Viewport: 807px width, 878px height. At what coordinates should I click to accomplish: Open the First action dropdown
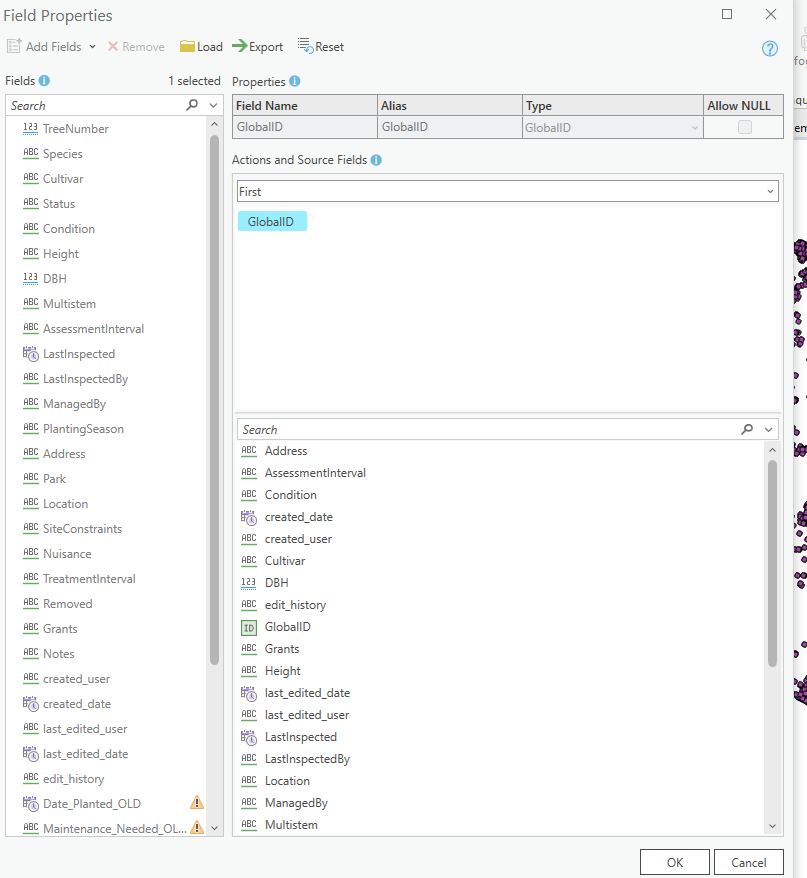click(771, 189)
